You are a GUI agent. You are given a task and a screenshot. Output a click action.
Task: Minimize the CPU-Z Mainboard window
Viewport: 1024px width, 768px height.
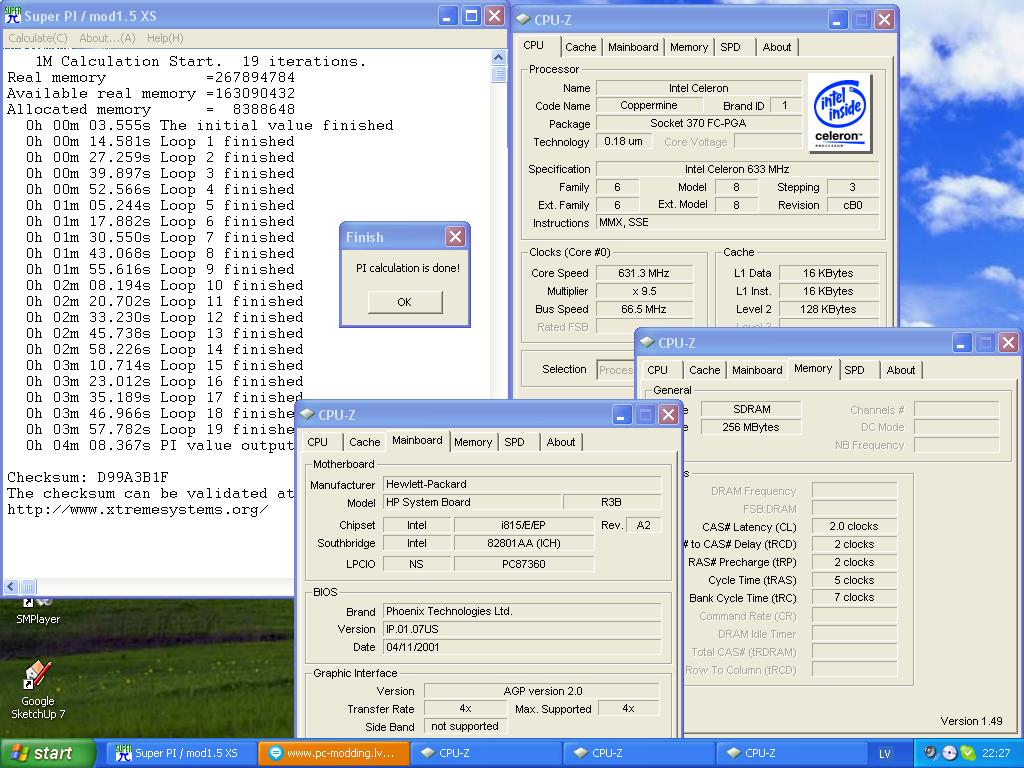[x=621, y=415]
